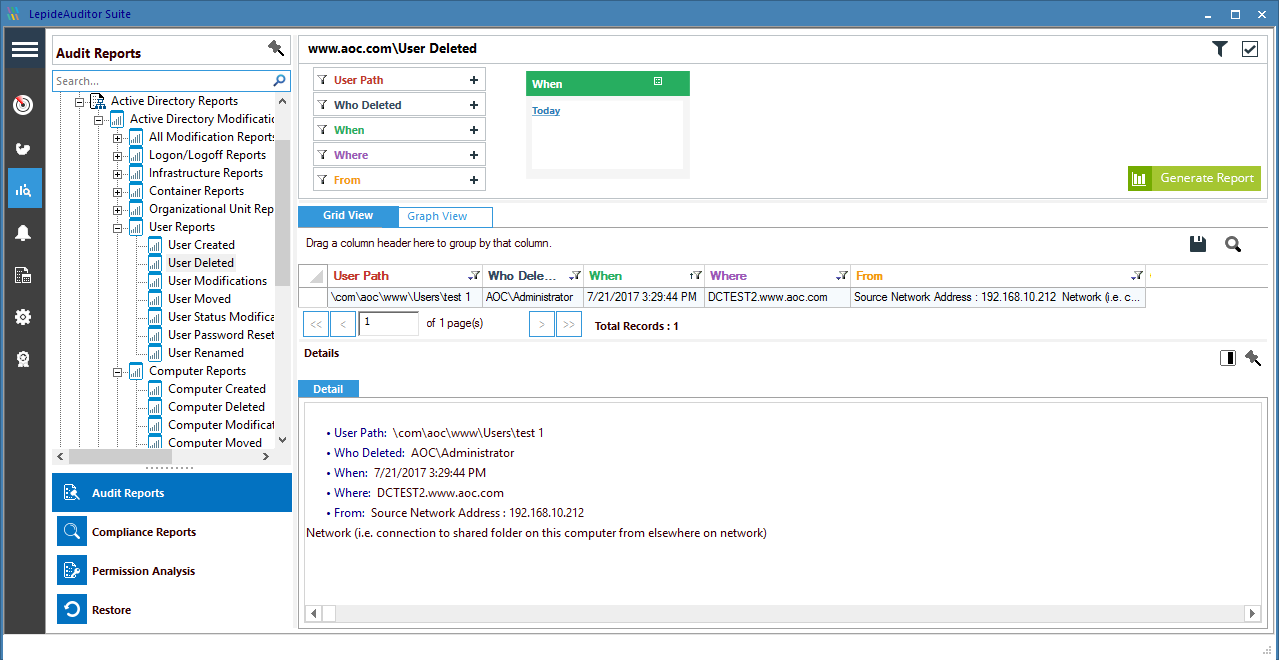Select User Created report in tree
Image resolution: width=1279 pixels, height=660 pixels.
(201, 245)
